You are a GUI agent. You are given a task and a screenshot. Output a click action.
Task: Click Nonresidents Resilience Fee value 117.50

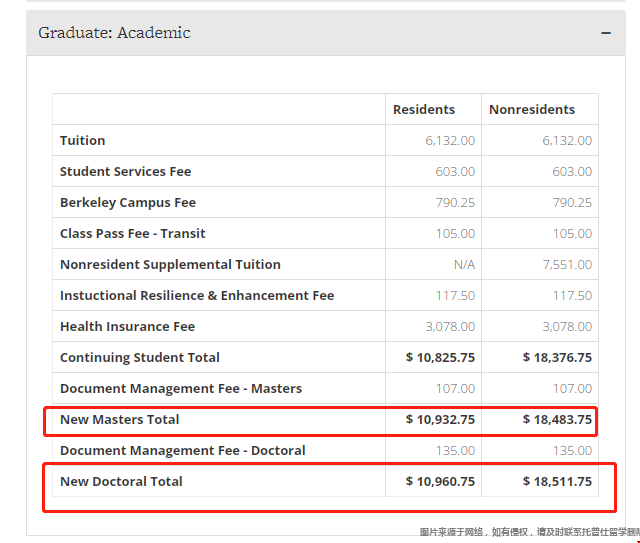click(x=572, y=296)
